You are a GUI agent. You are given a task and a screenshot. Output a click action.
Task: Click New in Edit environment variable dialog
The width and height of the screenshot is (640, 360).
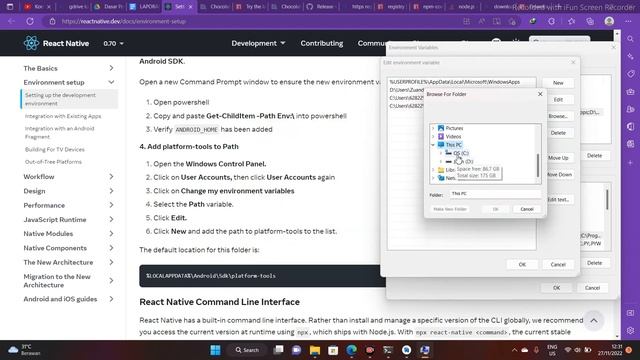coord(558,83)
